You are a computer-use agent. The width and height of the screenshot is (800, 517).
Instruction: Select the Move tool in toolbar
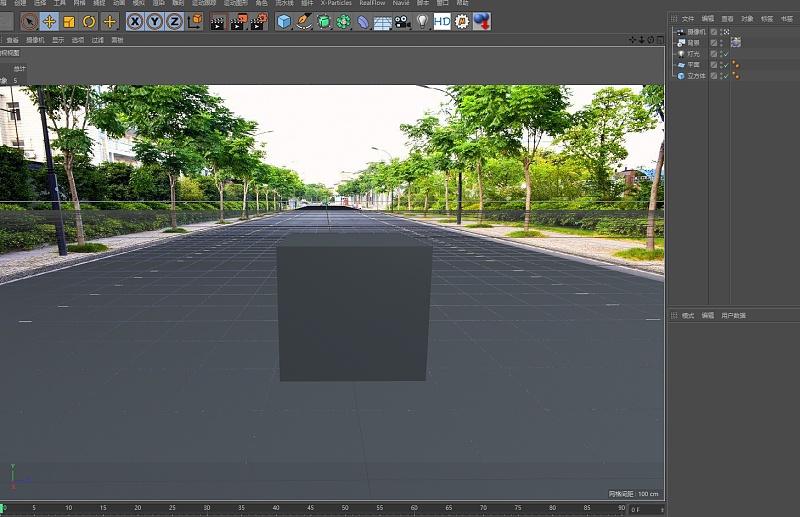click(x=49, y=21)
